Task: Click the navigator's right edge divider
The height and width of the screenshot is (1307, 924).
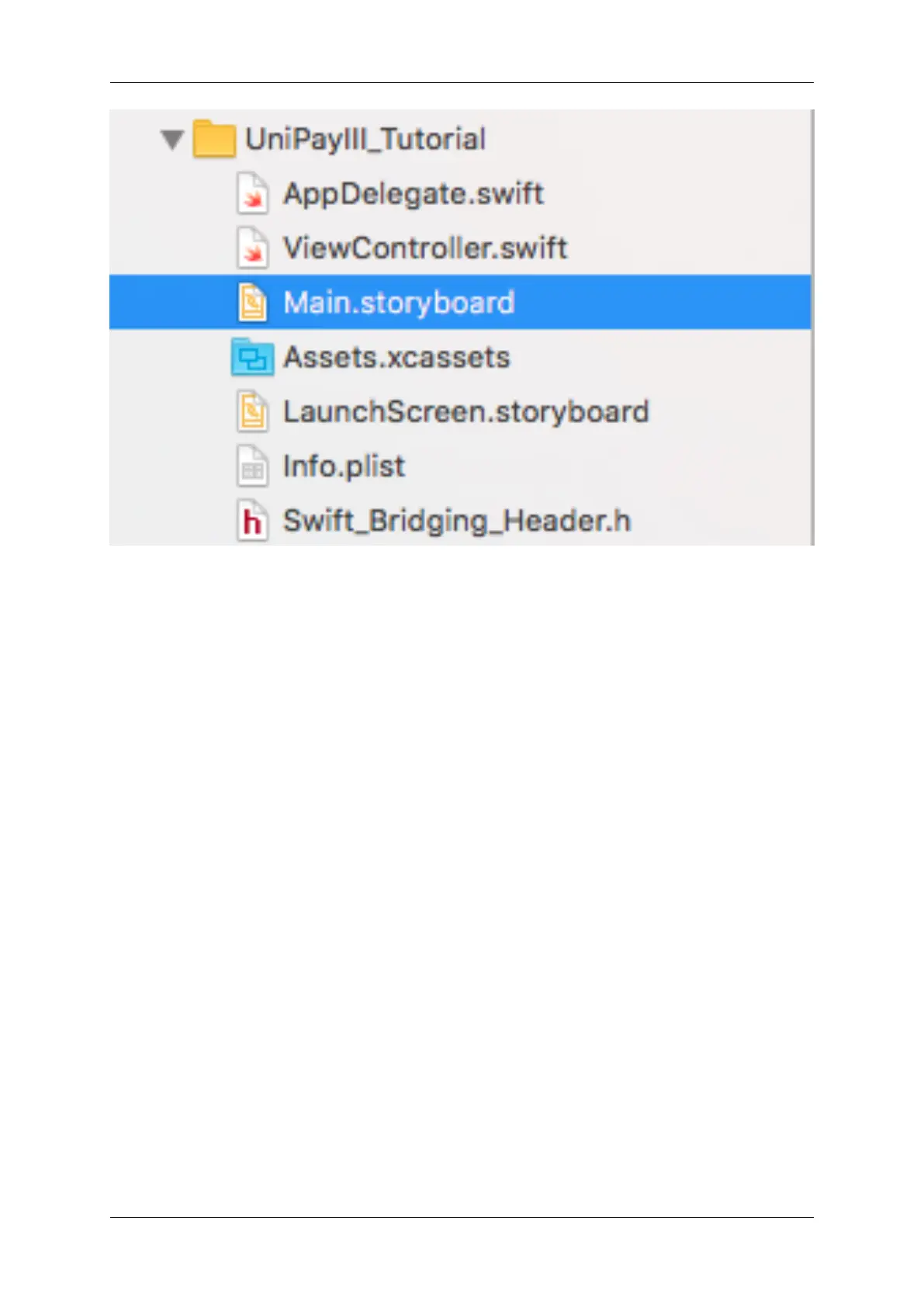Action: (812, 326)
